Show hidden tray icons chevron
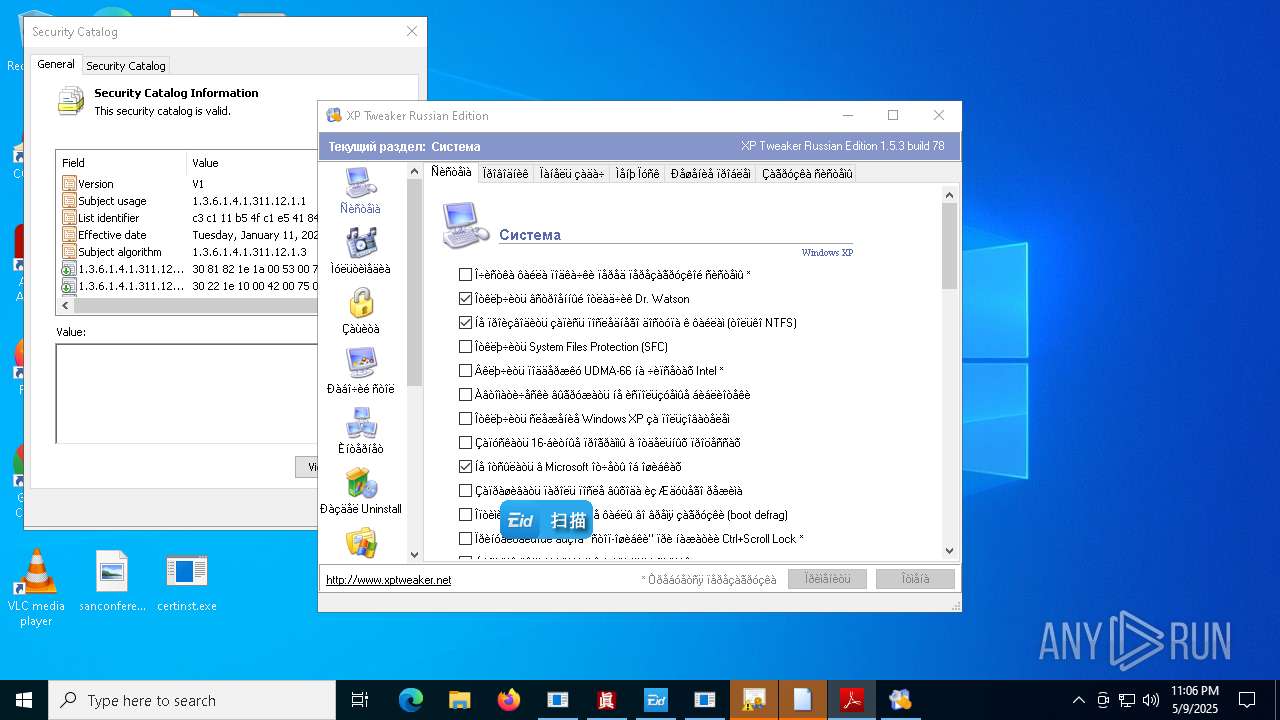Viewport: 1280px width, 720px height. (1078, 700)
